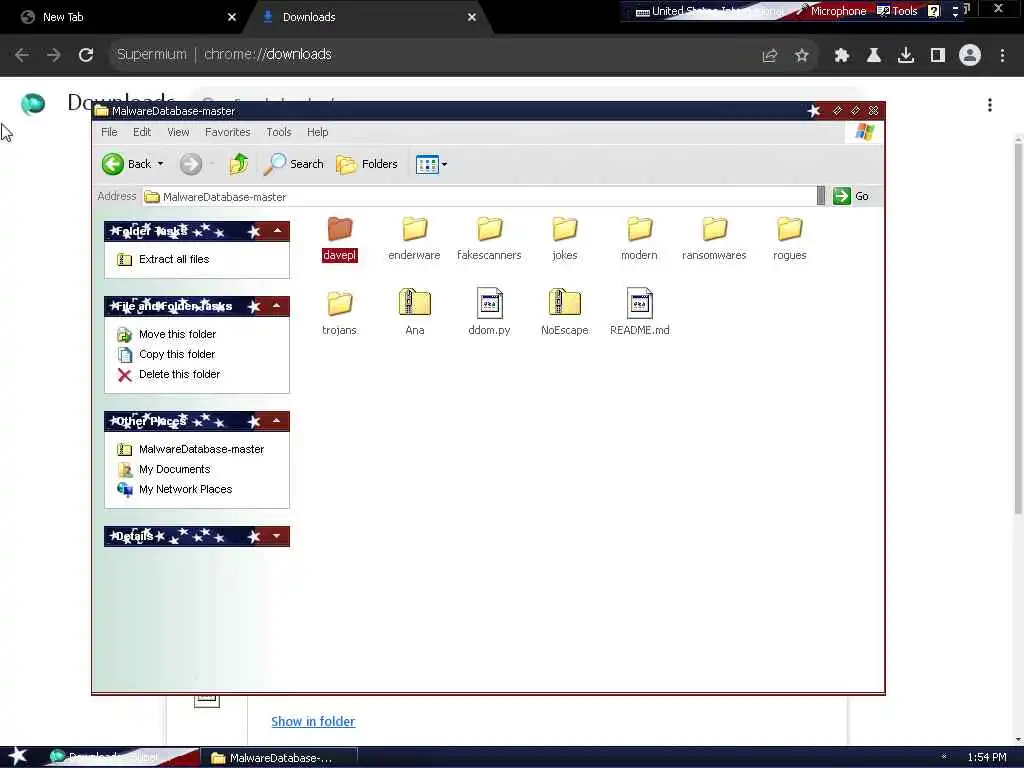Click the browser back arrow
The height and width of the screenshot is (768, 1024).
click(22, 55)
